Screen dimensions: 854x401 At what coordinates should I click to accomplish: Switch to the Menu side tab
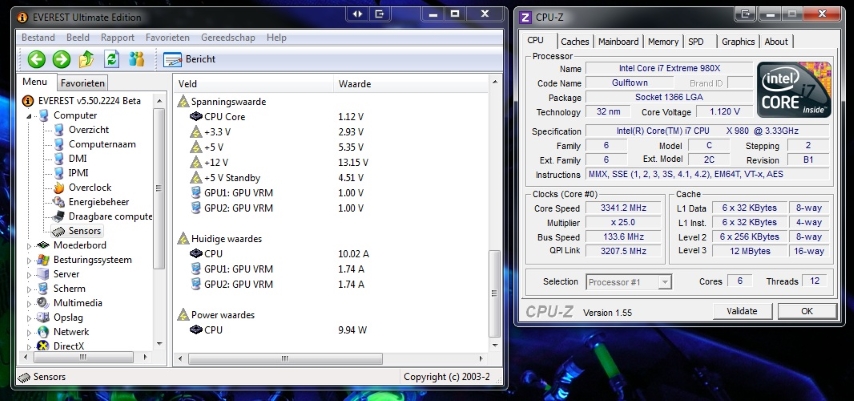pyautogui.click(x=35, y=82)
